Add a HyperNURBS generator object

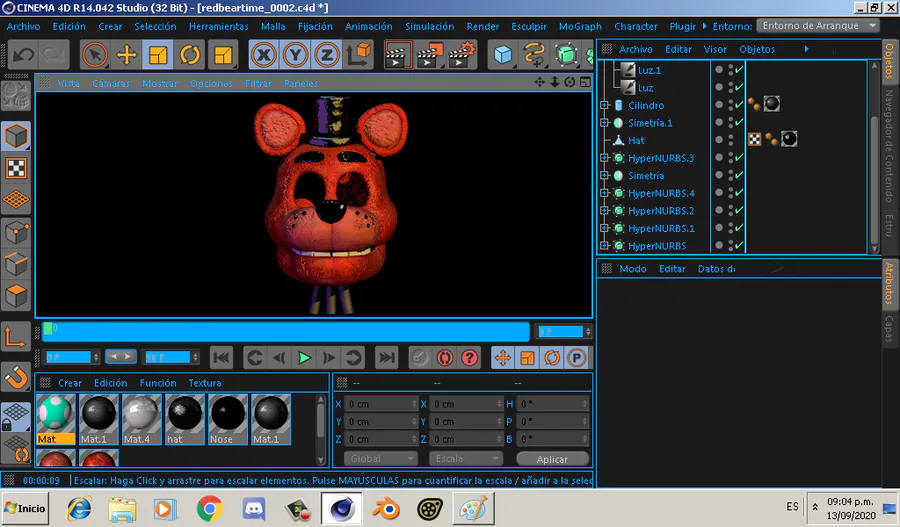566,55
